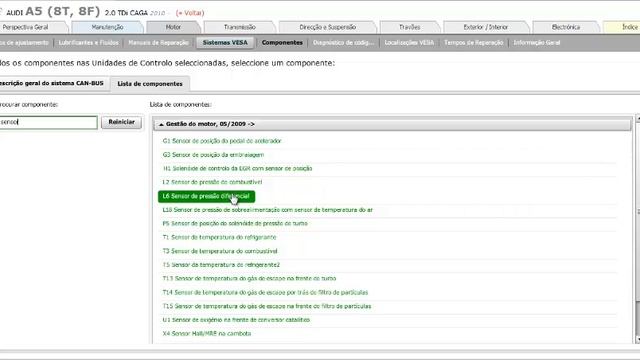Open Lubrificantes e Fluidos submenu
The width and height of the screenshot is (640, 360).
(x=89, y=42)
